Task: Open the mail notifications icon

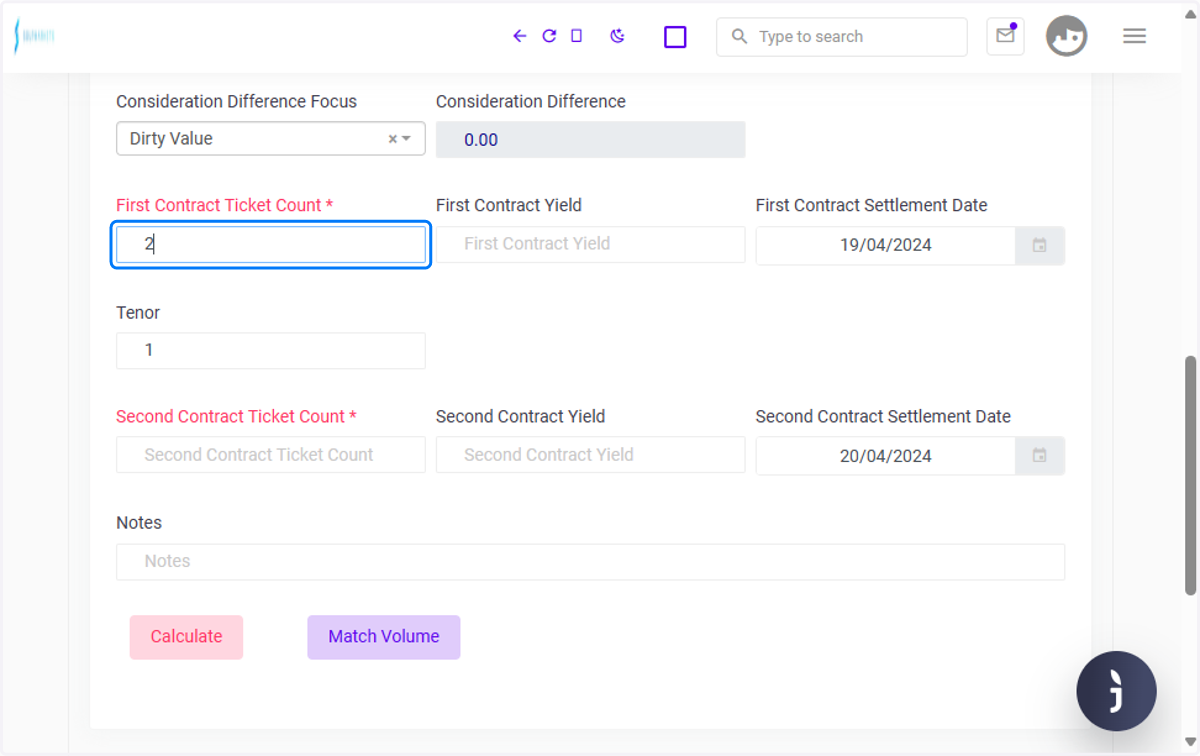Action: 1005,37
